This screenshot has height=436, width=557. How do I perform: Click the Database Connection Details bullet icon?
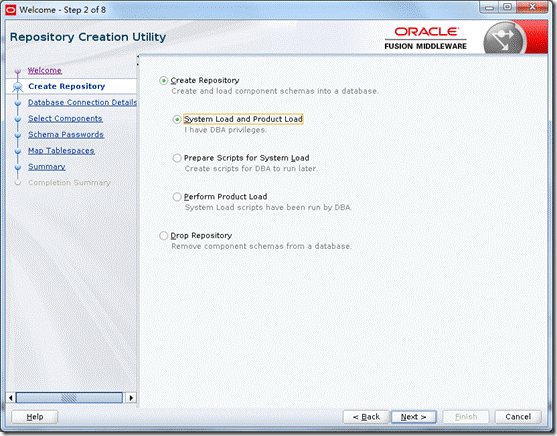[18, 103]
